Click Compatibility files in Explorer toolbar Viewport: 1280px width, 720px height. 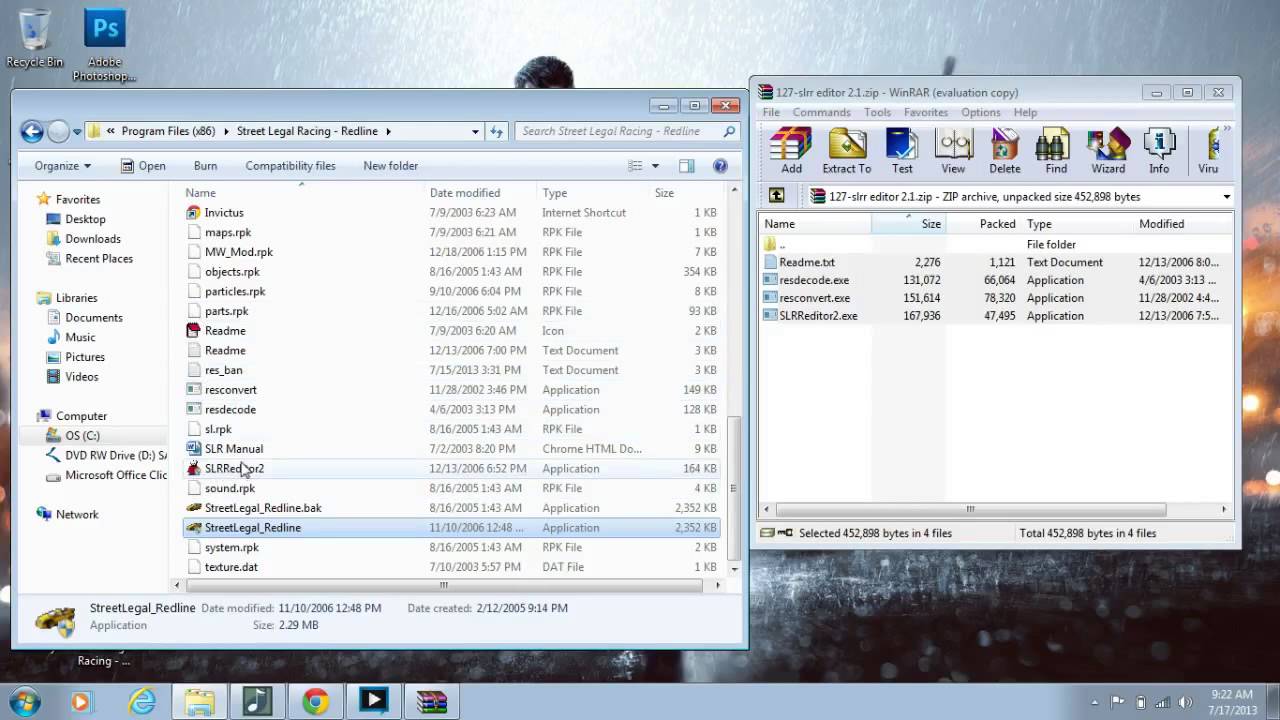290,166
